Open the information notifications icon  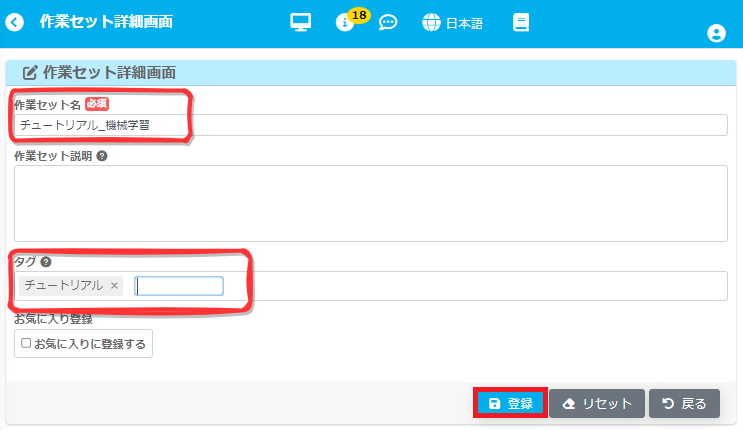tap(344, 23)
